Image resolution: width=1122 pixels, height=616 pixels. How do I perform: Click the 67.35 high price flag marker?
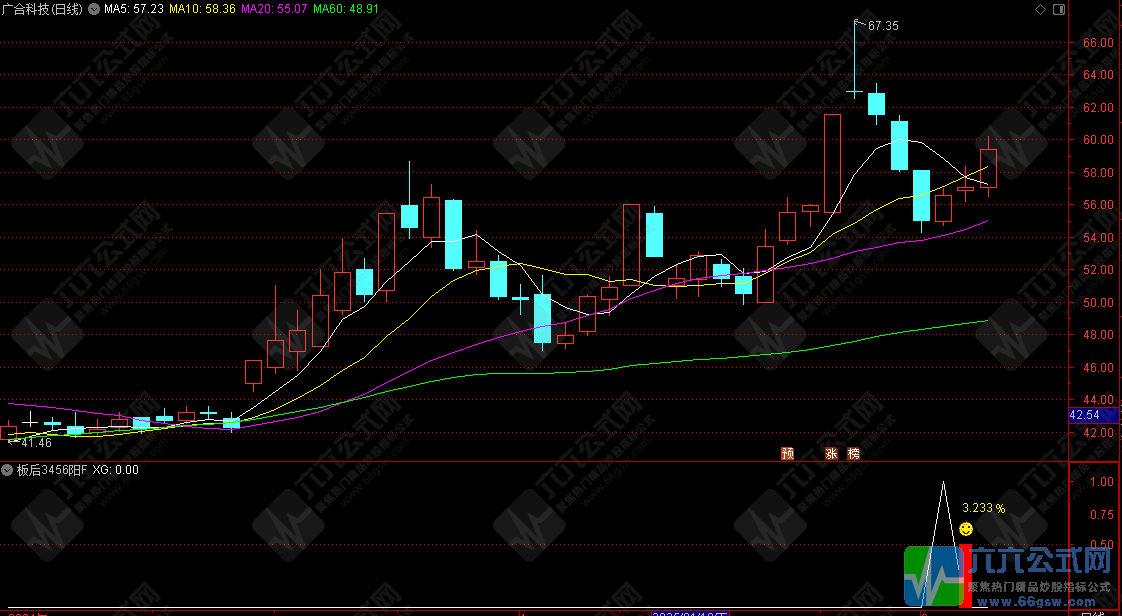(882, 25)
